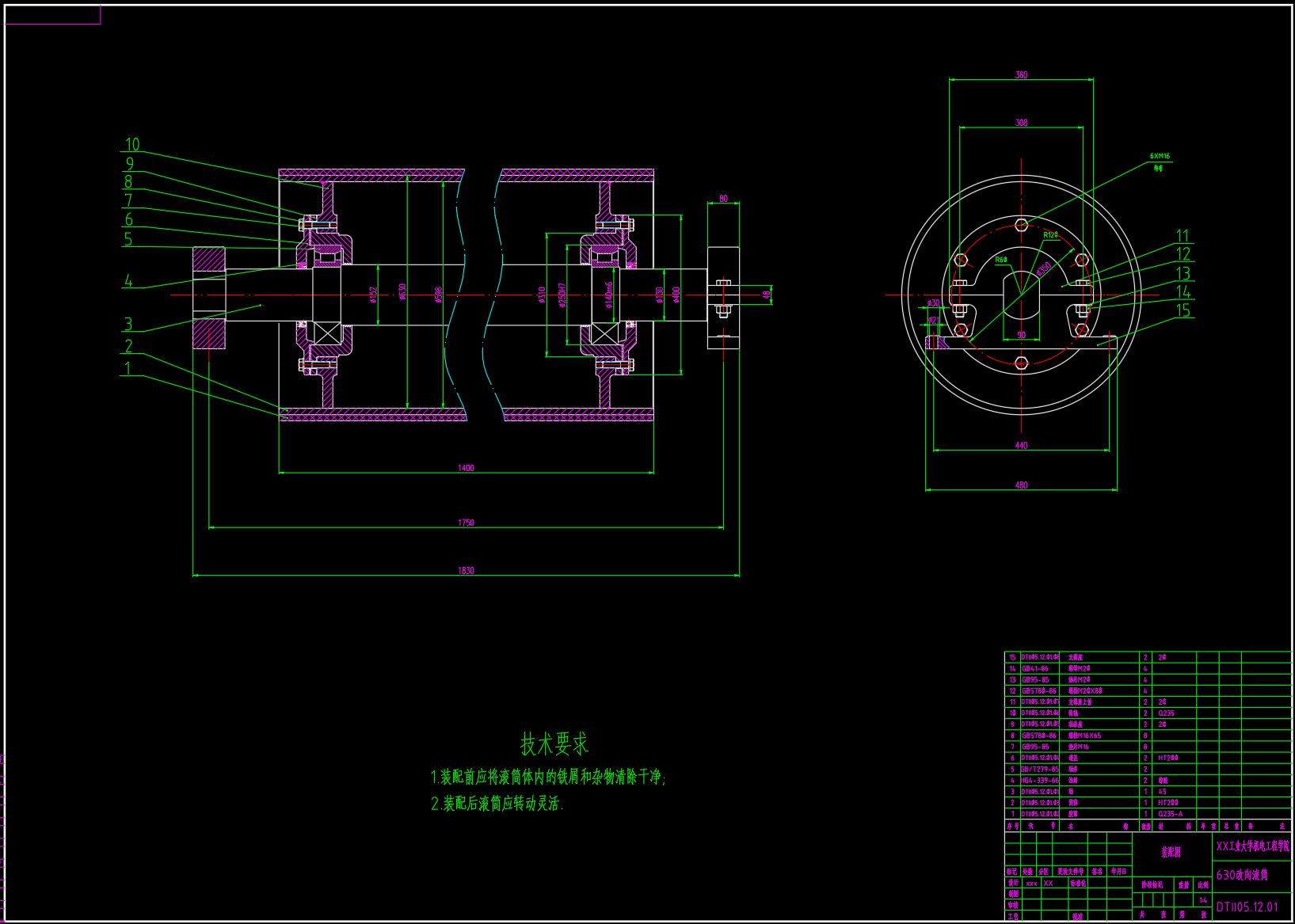Click part callout number 10 leader label

[132, 144]
